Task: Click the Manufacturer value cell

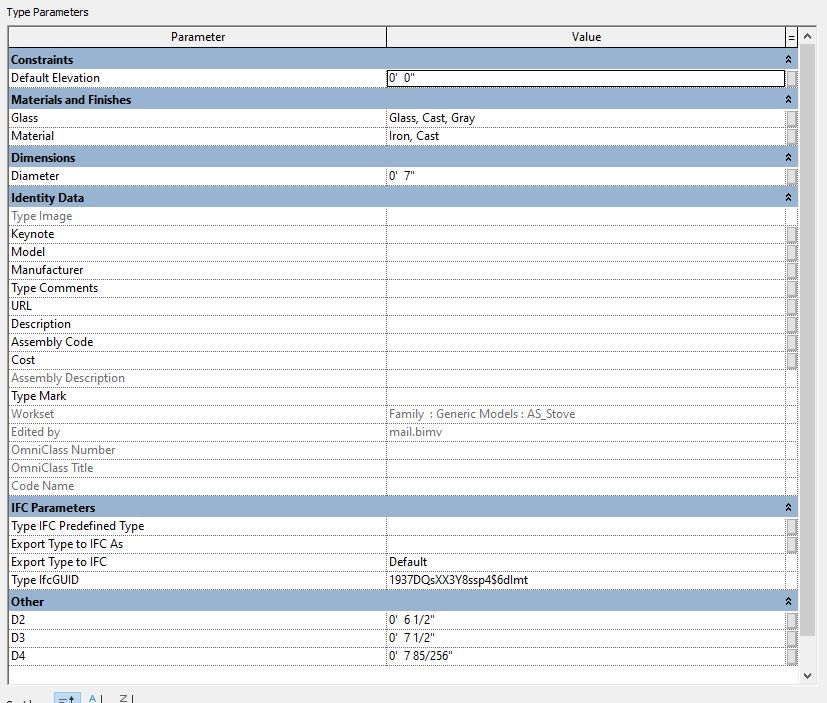Action: (585, 270)
